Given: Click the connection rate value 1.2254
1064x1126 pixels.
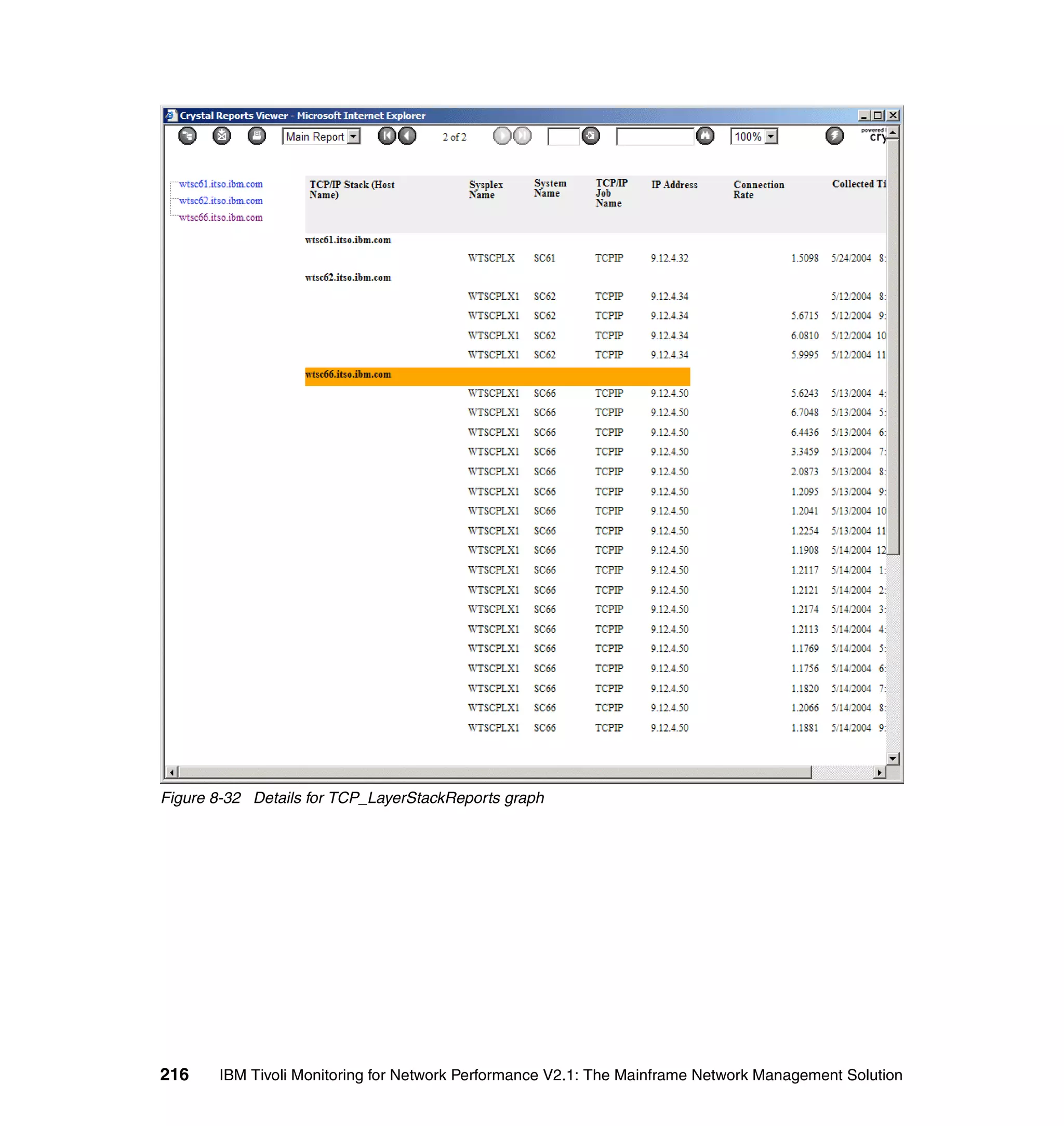Looking at the screenshot, I should coord(805,531).
